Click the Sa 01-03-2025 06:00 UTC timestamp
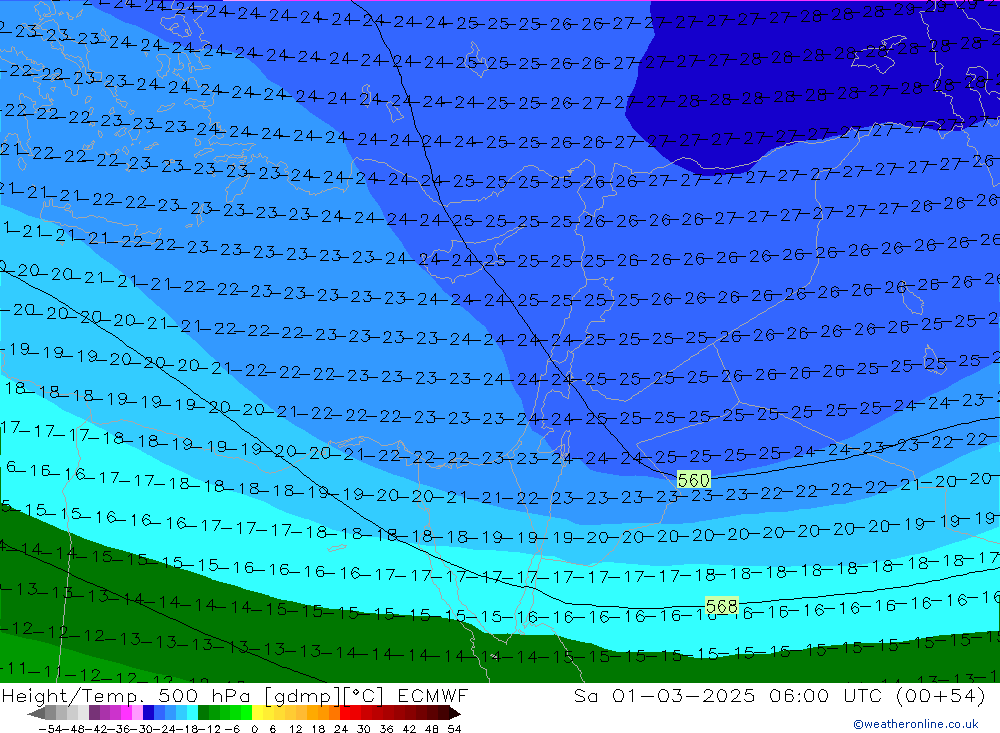This screenshot has width=1000, height=733. pos(779,695)
